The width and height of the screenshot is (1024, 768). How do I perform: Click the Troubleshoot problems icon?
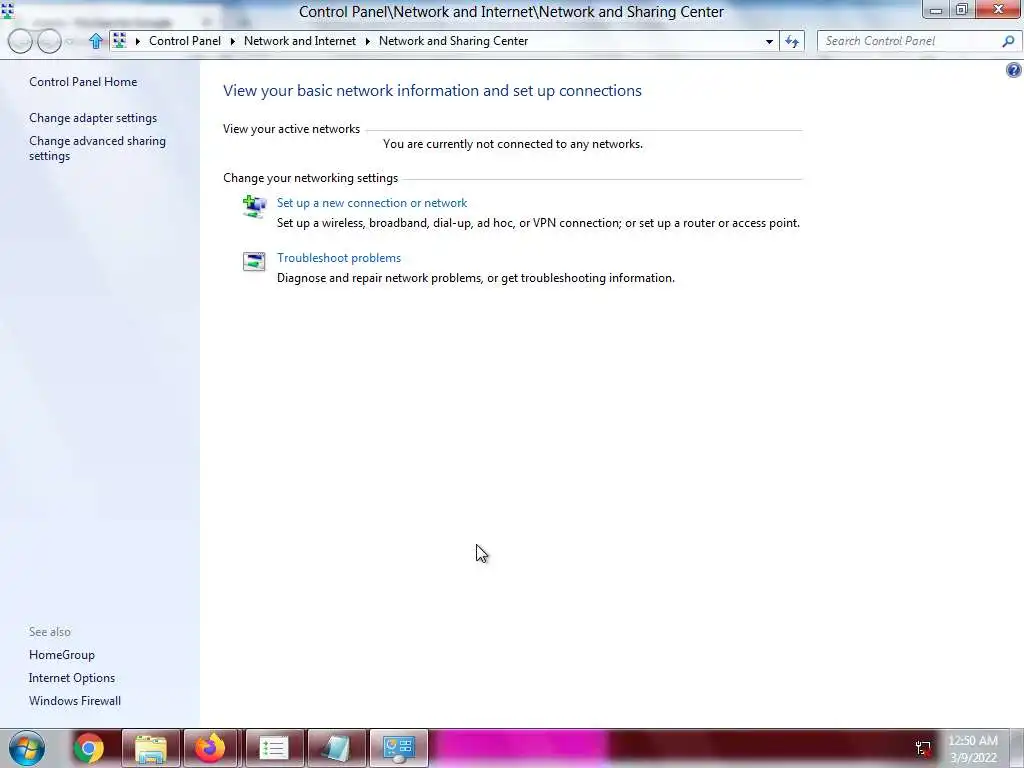[x=254, y=262]
